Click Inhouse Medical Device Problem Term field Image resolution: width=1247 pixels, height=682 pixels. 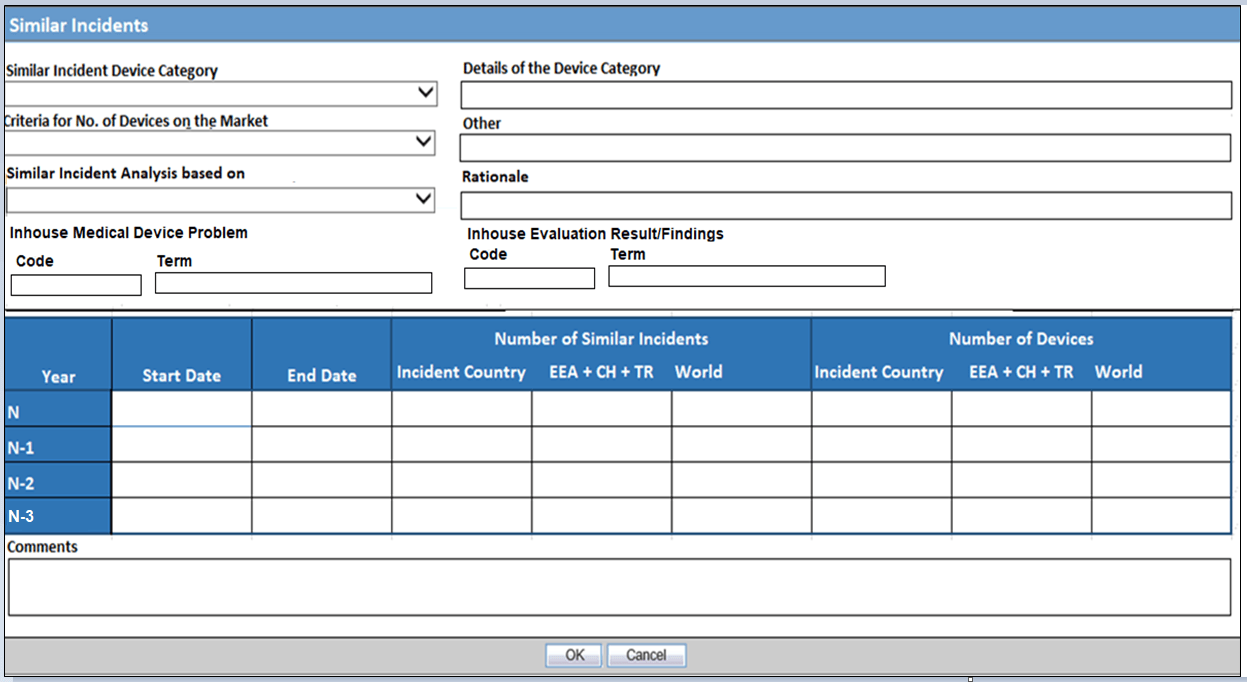click(x=294, y=283)
